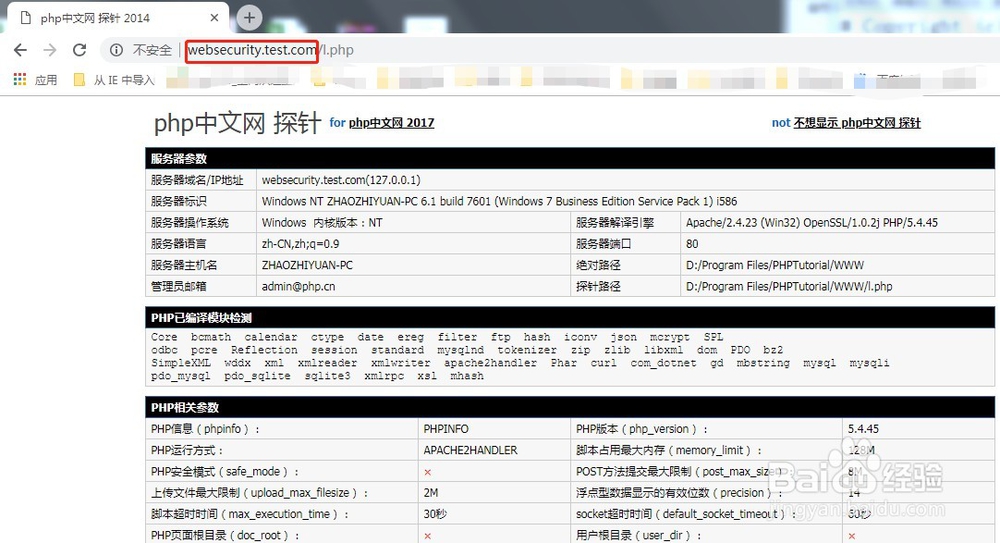Open the PHPINFO link
This screenshot has width=1000, height=543.
pos(446,429)
